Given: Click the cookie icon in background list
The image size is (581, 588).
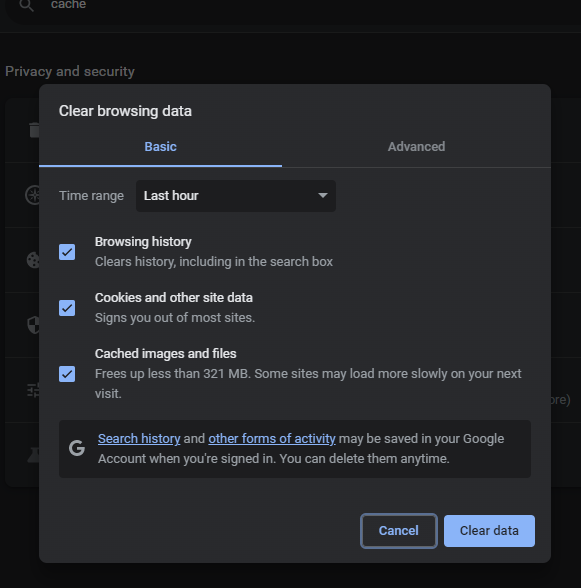Looking at the screenshot, I should click(33, 260).
